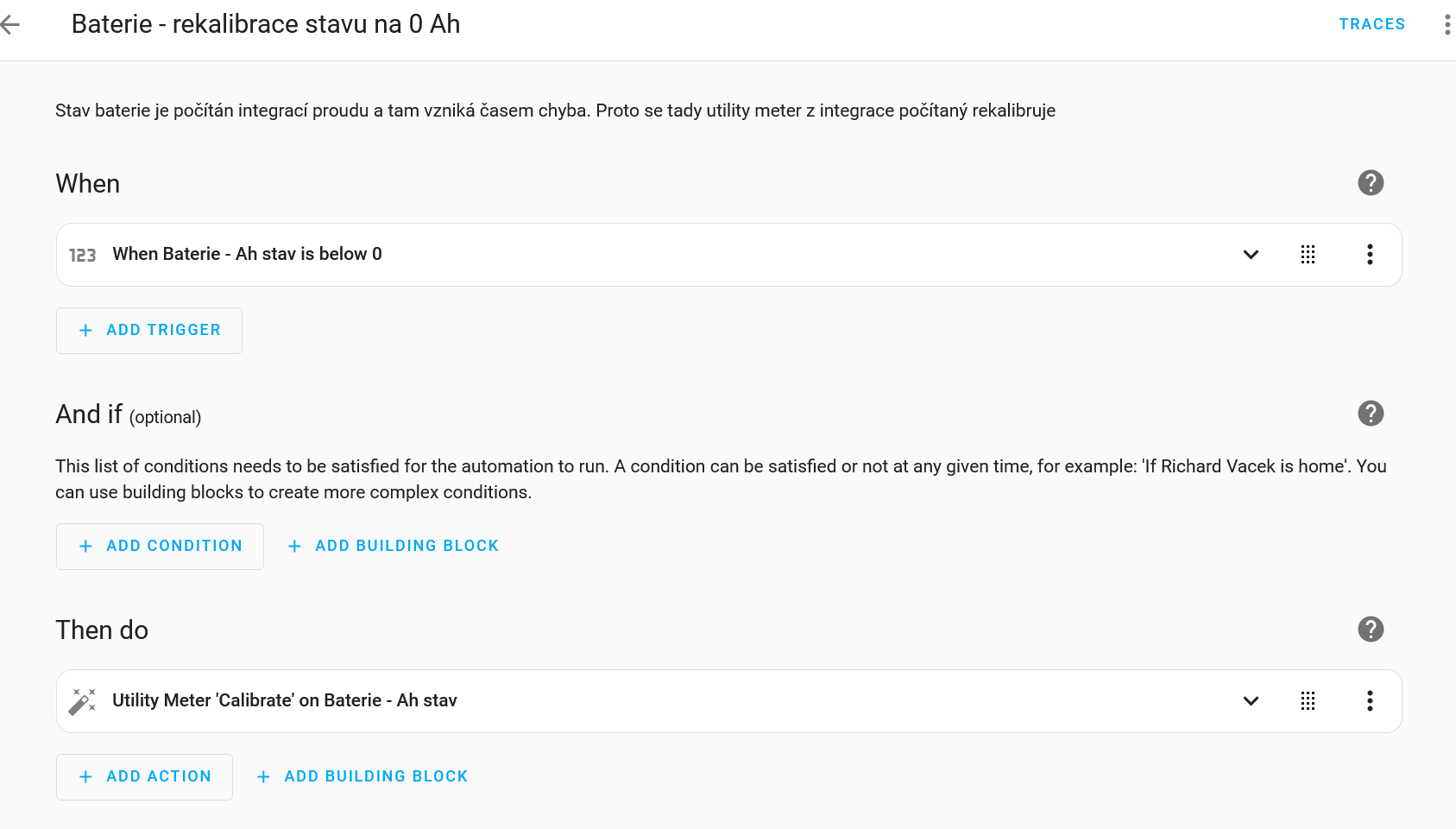The width and height of the screenshot is (1456, 829).
Task: Add a building block to conditions
Action: 394,547
